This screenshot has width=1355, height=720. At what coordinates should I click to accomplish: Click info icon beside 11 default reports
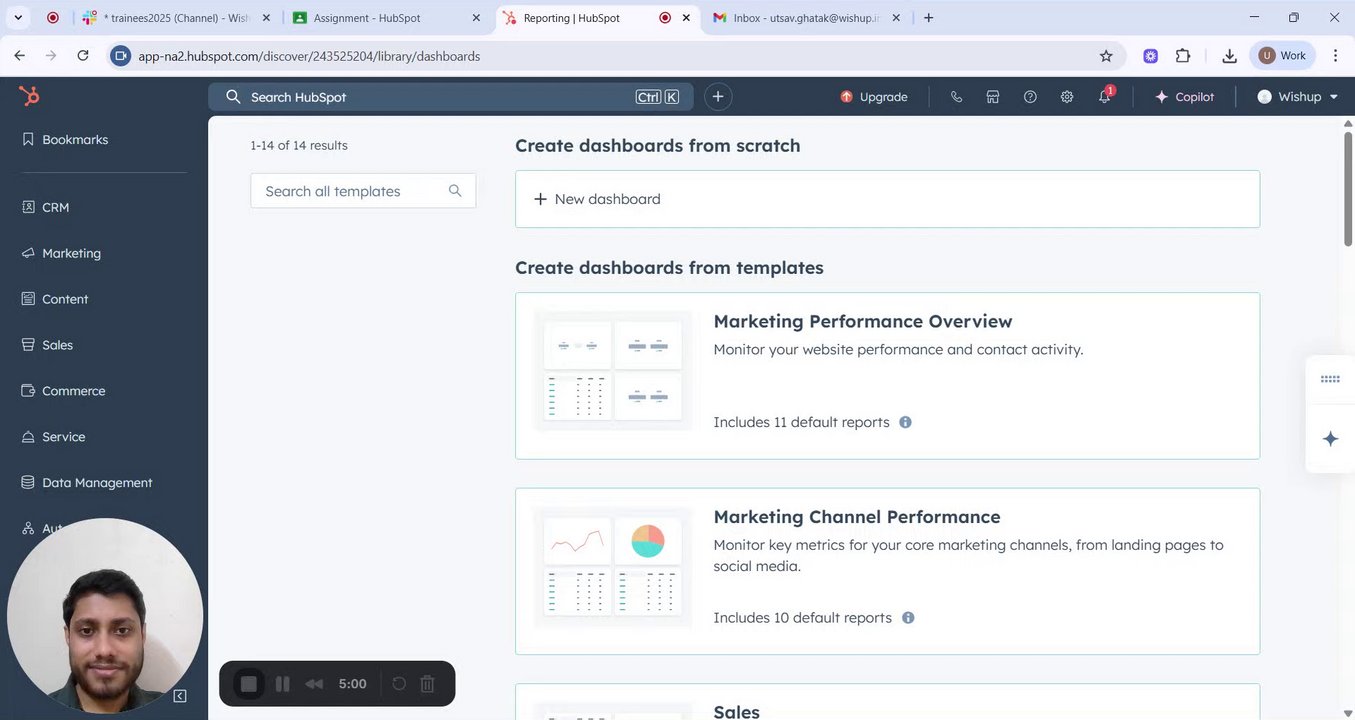(905, 422)
